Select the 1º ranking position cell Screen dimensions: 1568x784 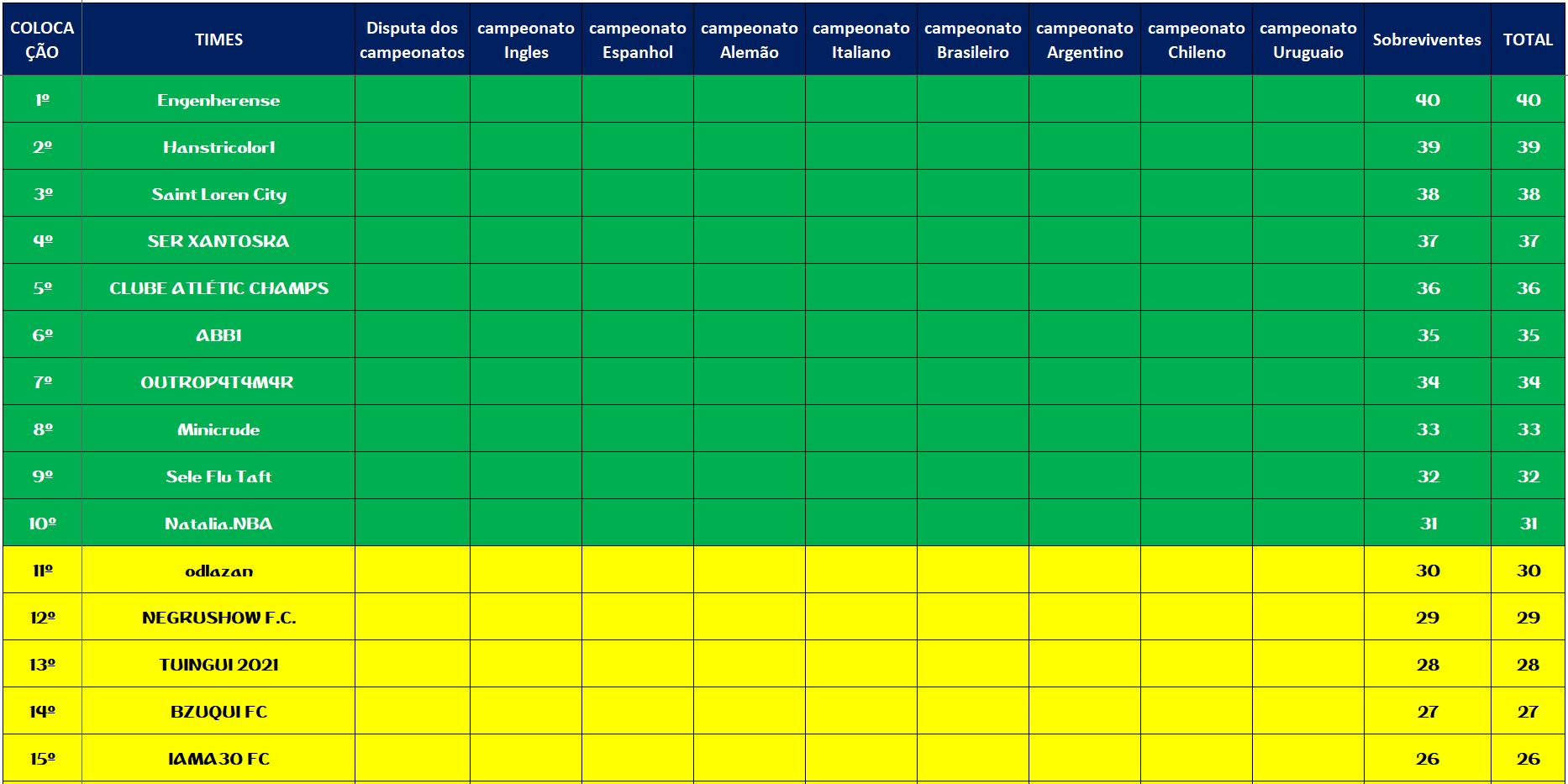(x=42, y=100)
